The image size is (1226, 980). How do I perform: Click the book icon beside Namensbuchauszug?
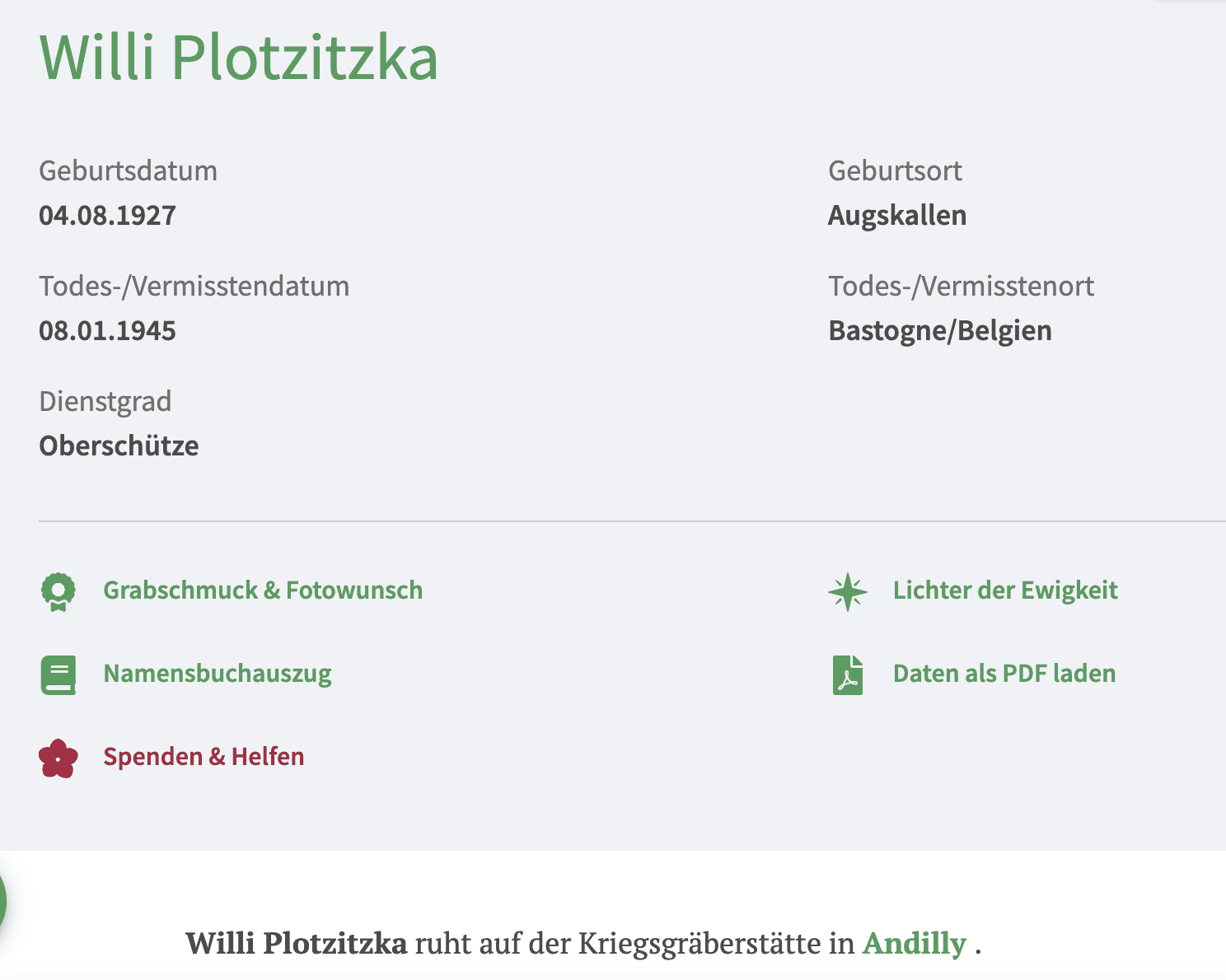58,674
